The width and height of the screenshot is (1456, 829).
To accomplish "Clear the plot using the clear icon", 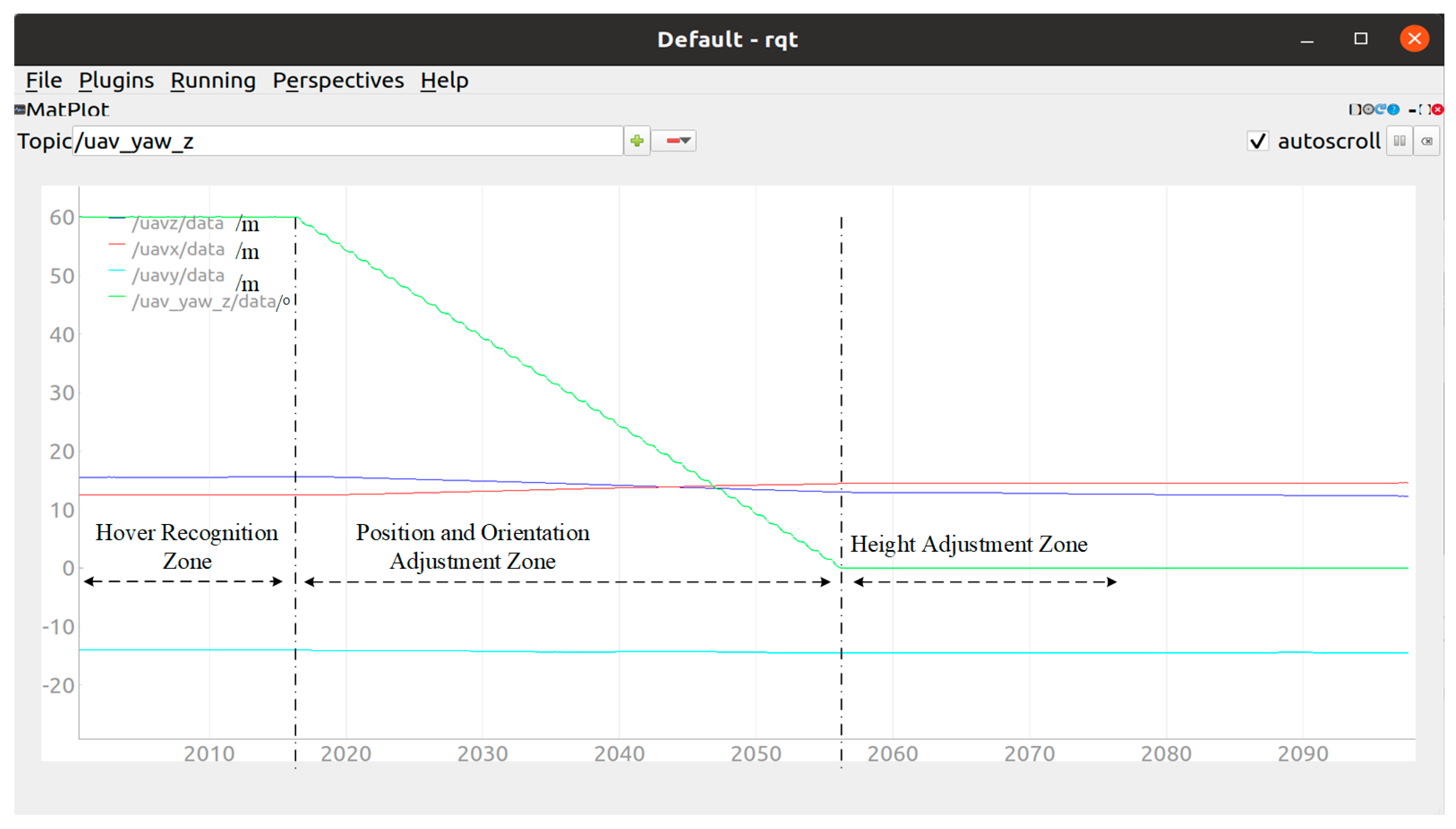I will point(1427,140).
